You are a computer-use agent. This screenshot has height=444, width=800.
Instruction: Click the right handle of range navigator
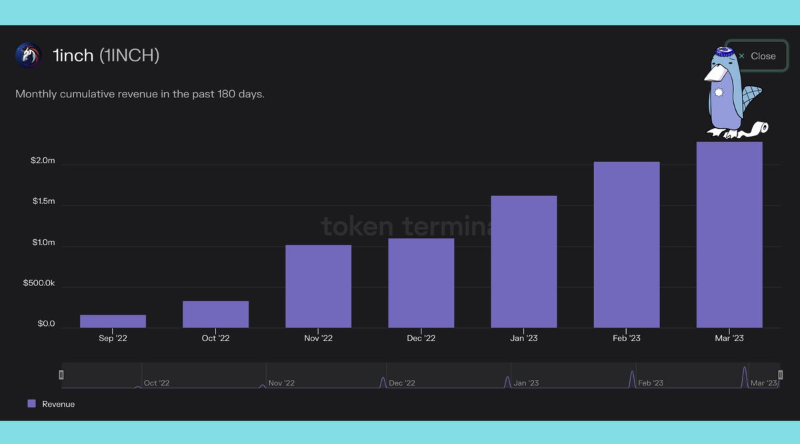pyautogui.click(x=779, y=375)
